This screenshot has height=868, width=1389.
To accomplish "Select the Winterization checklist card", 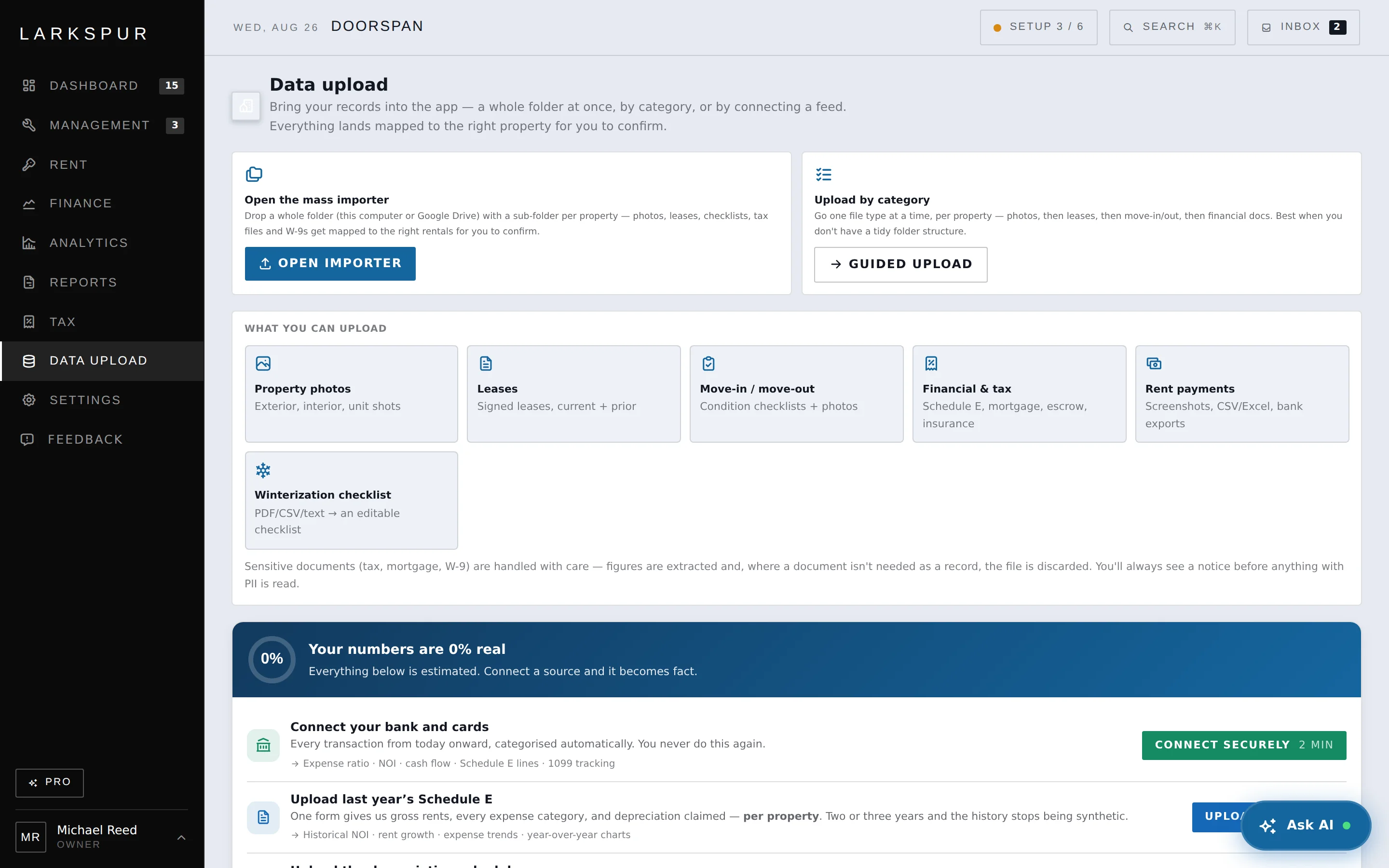I will point(351,501).
